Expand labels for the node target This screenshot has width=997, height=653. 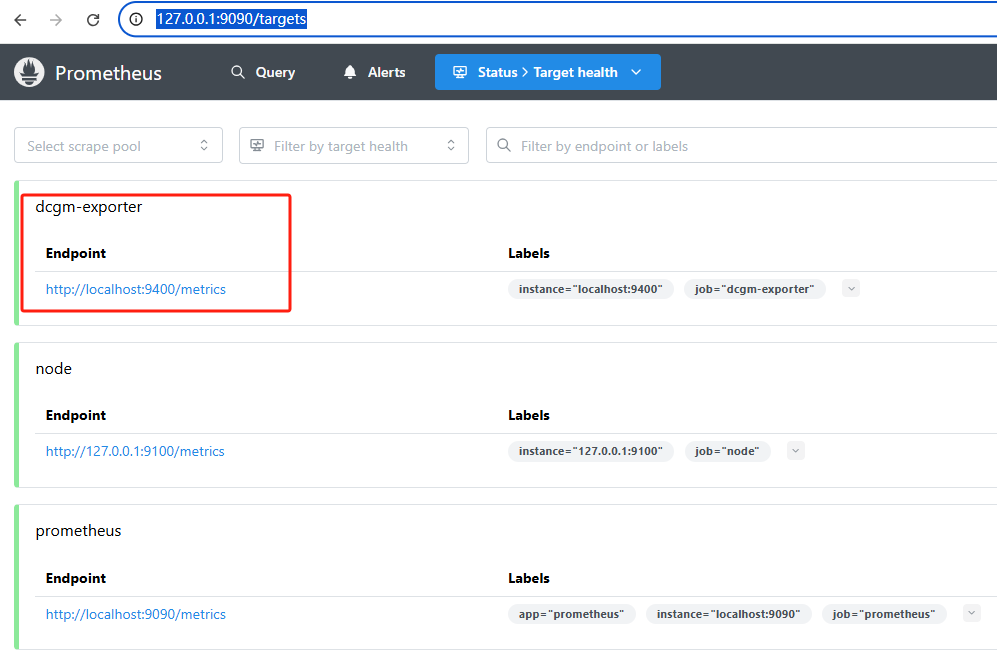pyautogui.click(x=796, y=451)
